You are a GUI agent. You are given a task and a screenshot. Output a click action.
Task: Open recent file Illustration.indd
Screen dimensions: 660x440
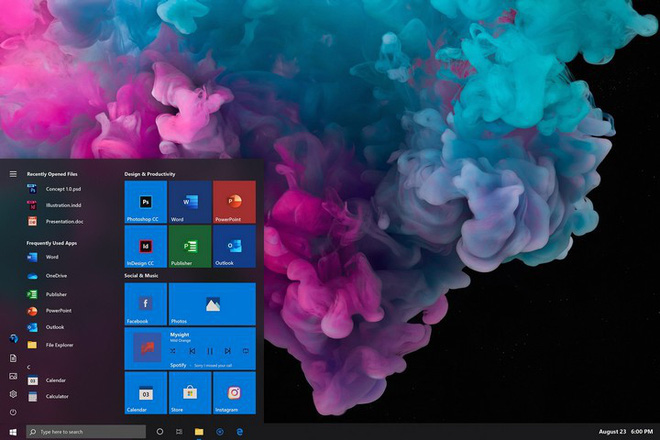click(55, 205)
